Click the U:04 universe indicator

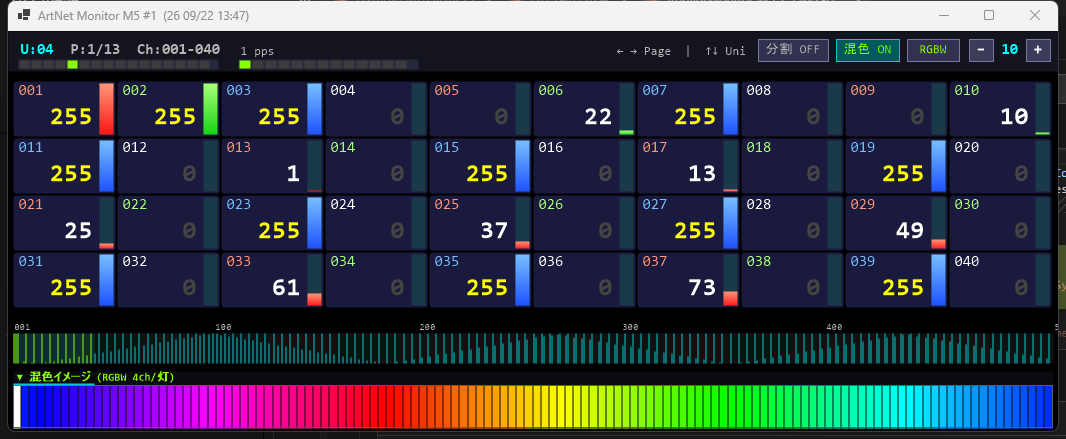[37, 50]
